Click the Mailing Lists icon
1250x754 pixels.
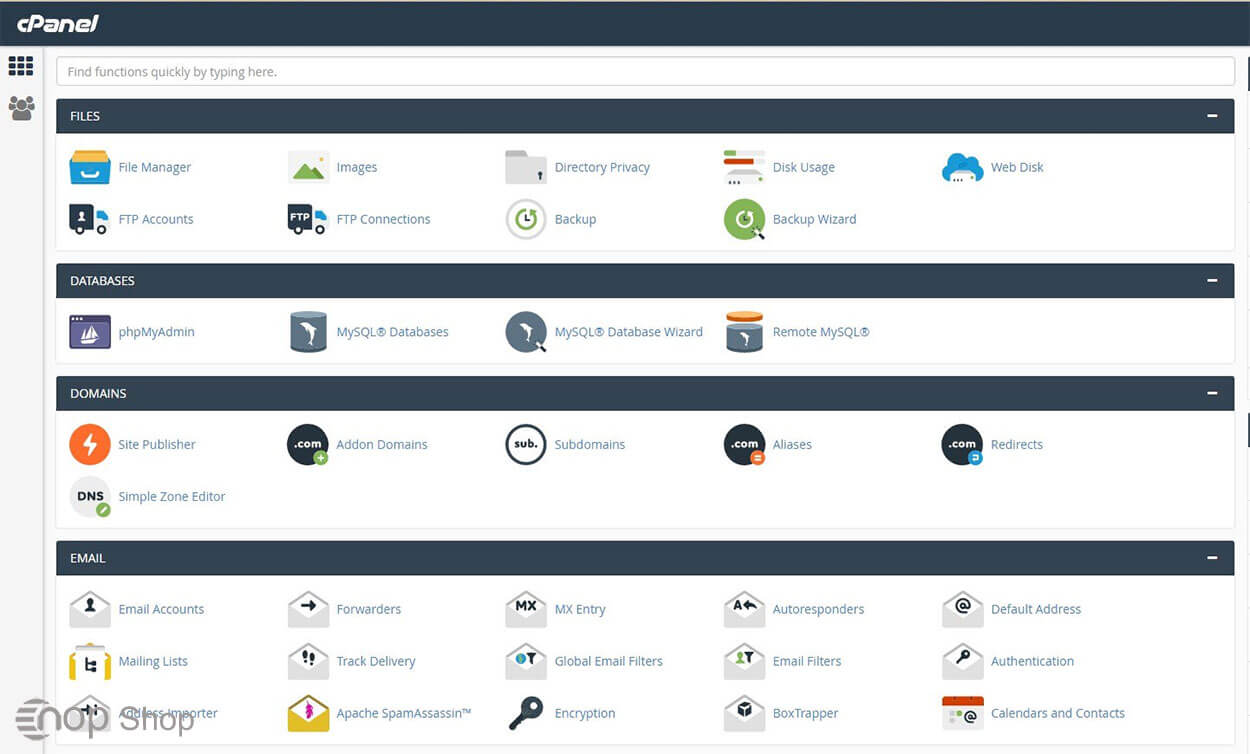point(89,660)
